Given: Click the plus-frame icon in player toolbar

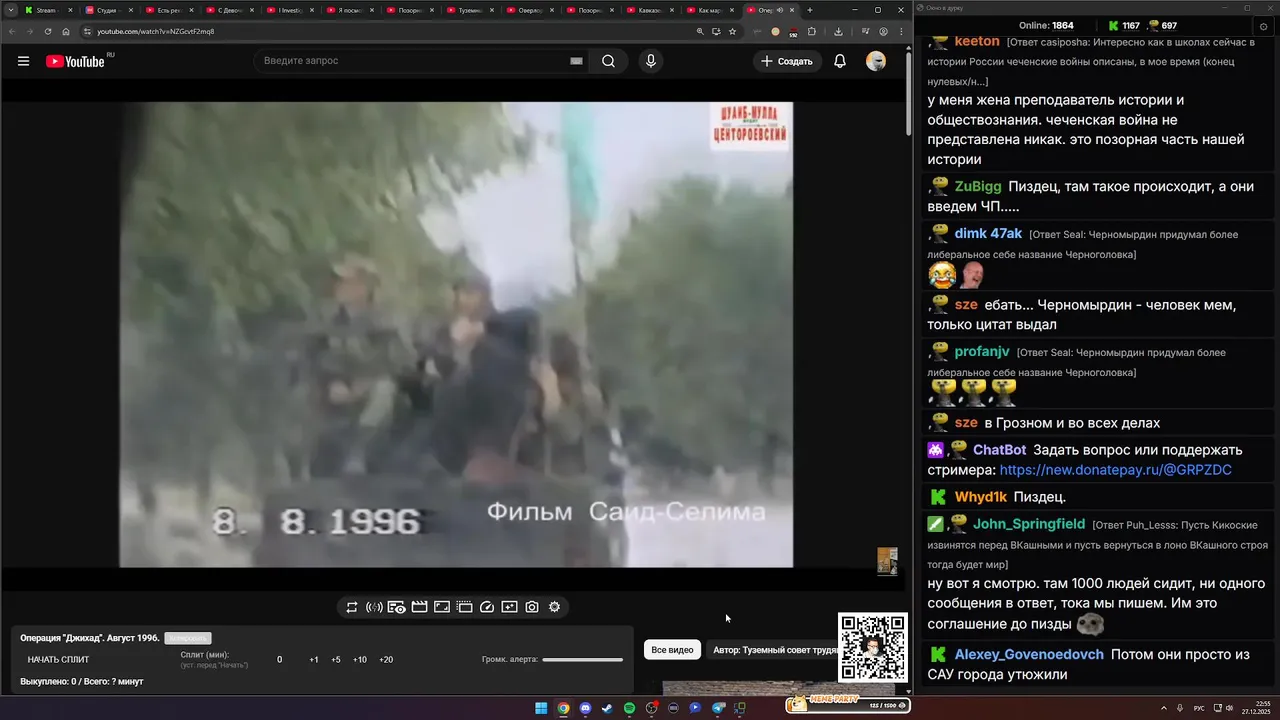Looking at the screenshot, I should click(x=509, y=607).
